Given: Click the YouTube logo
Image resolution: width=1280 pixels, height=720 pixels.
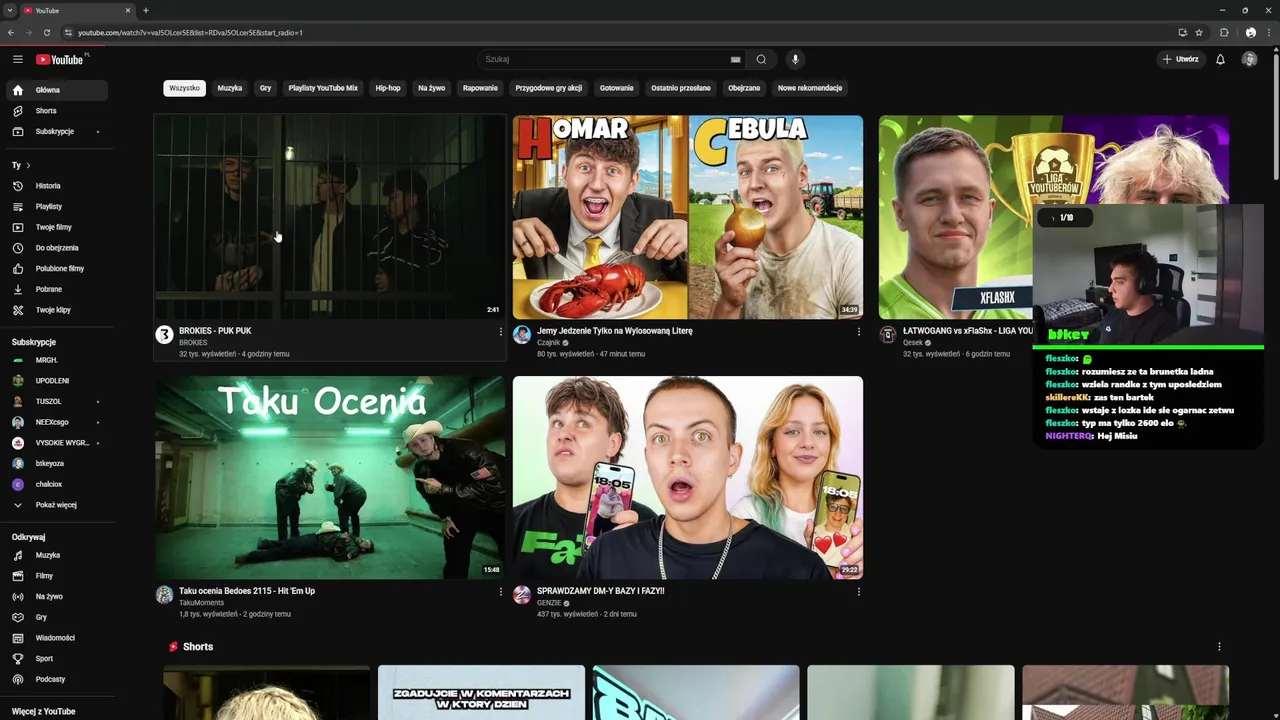Looking at the screenshot, I should 60,59.
